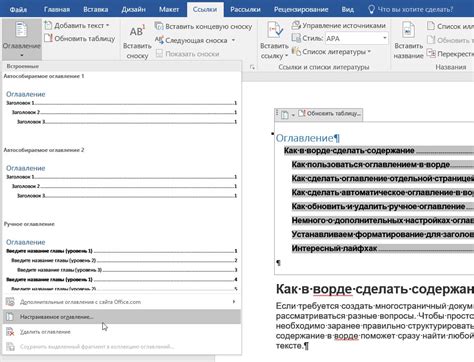474x362 pixels.
Task: Select the Ссылки ribbon tab
Action: click(205, 9)
